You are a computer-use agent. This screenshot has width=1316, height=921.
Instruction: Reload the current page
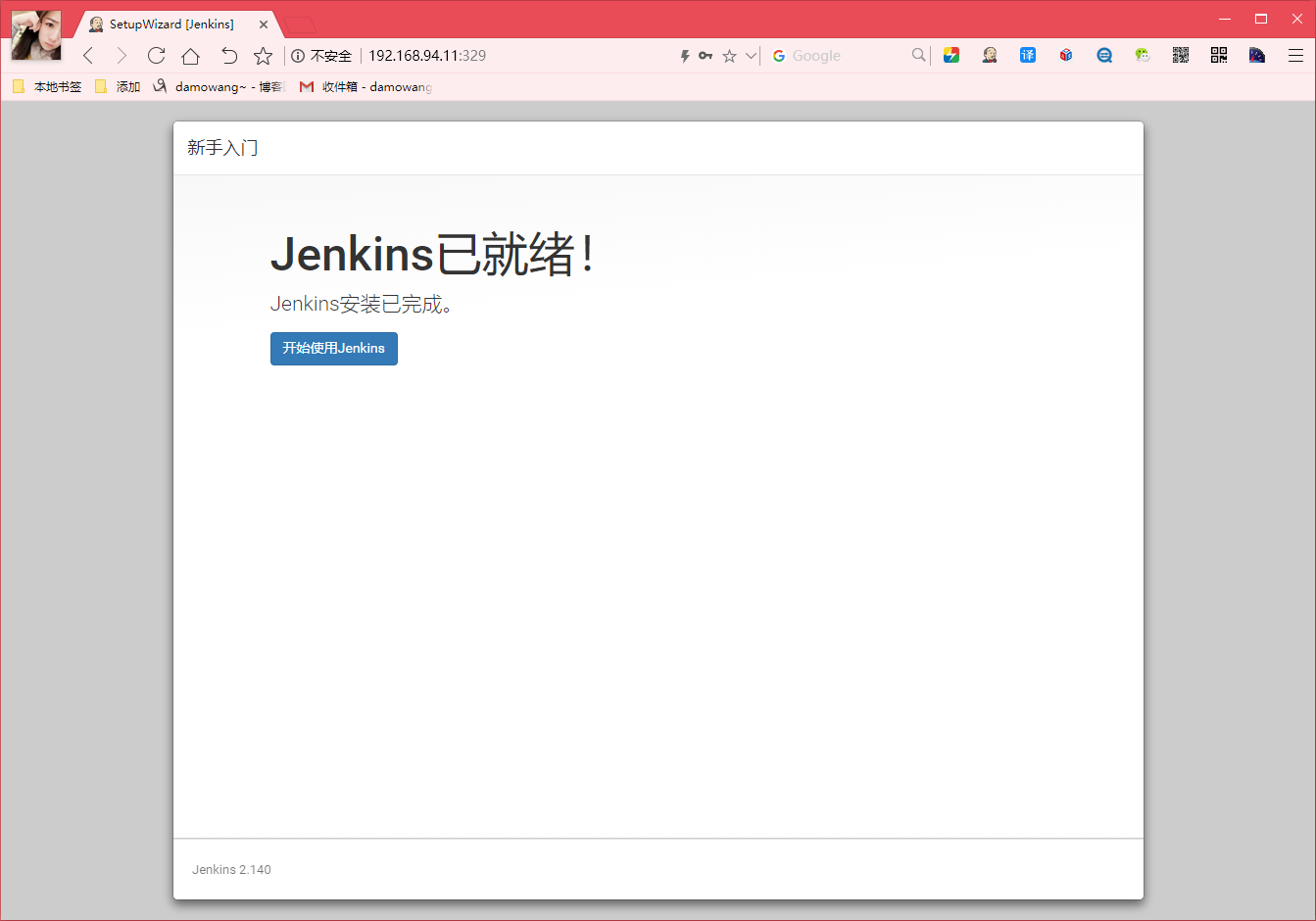click(x=156, y=56)
